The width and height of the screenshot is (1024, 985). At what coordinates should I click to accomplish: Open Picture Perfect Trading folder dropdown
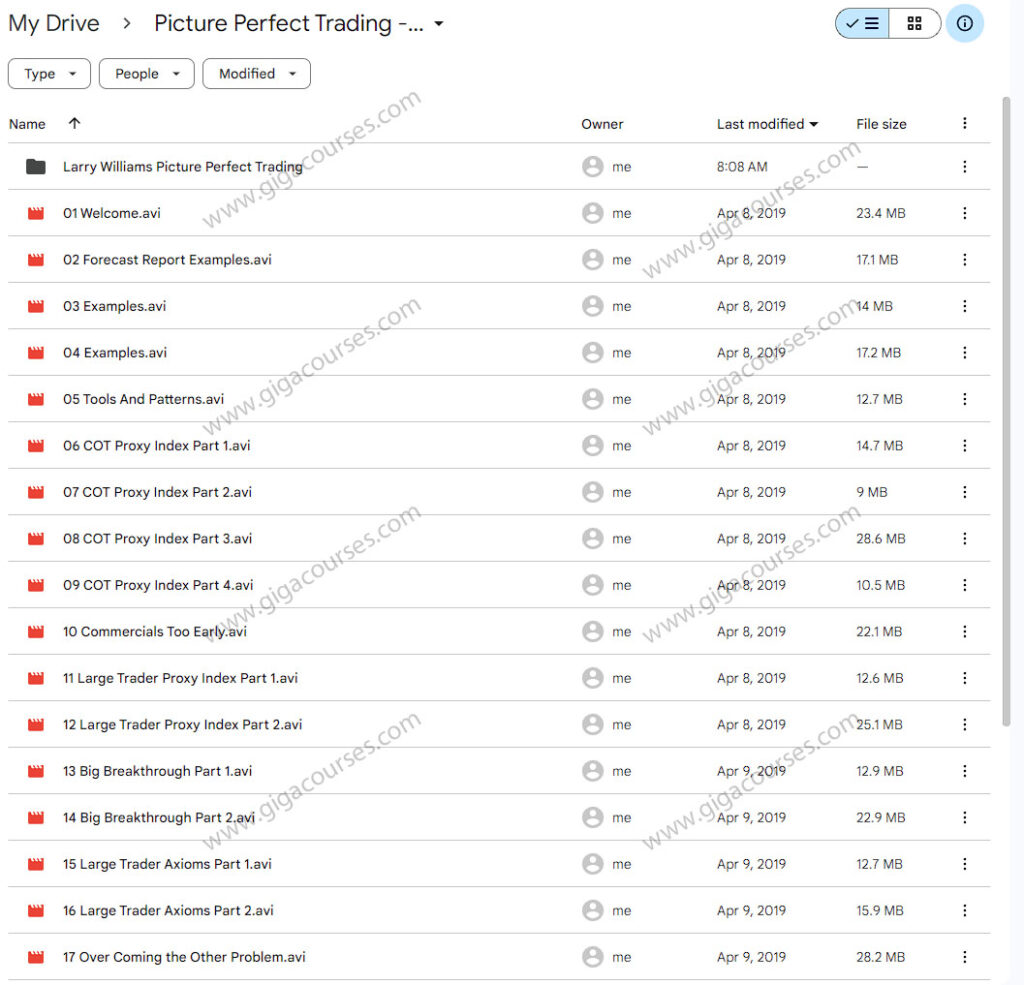pos(439,24)
